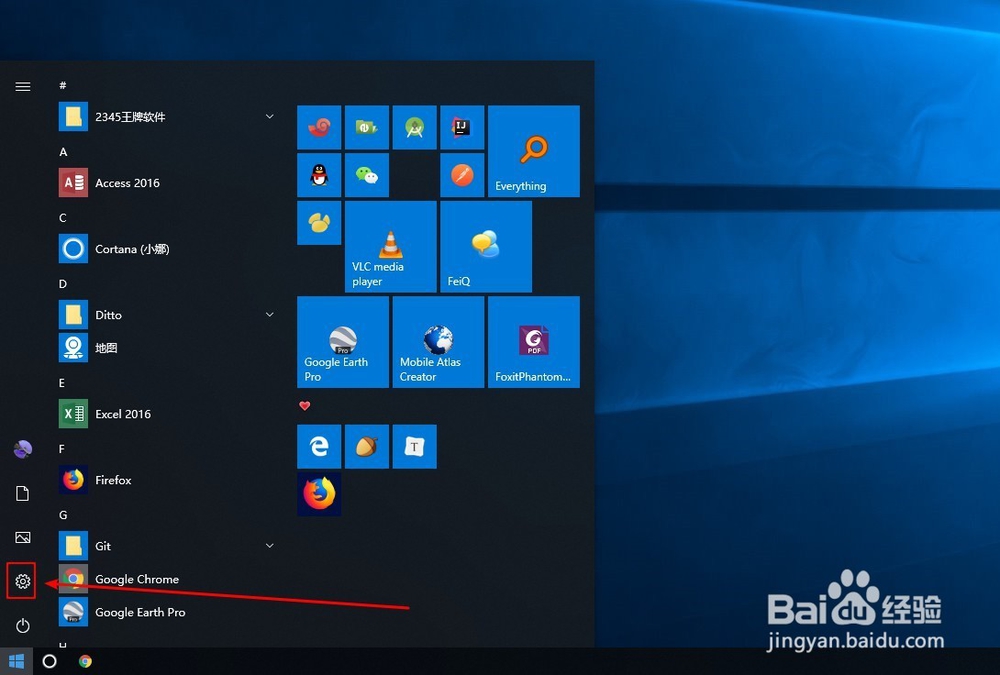Open Documents from the Start rail

(22, 493)
